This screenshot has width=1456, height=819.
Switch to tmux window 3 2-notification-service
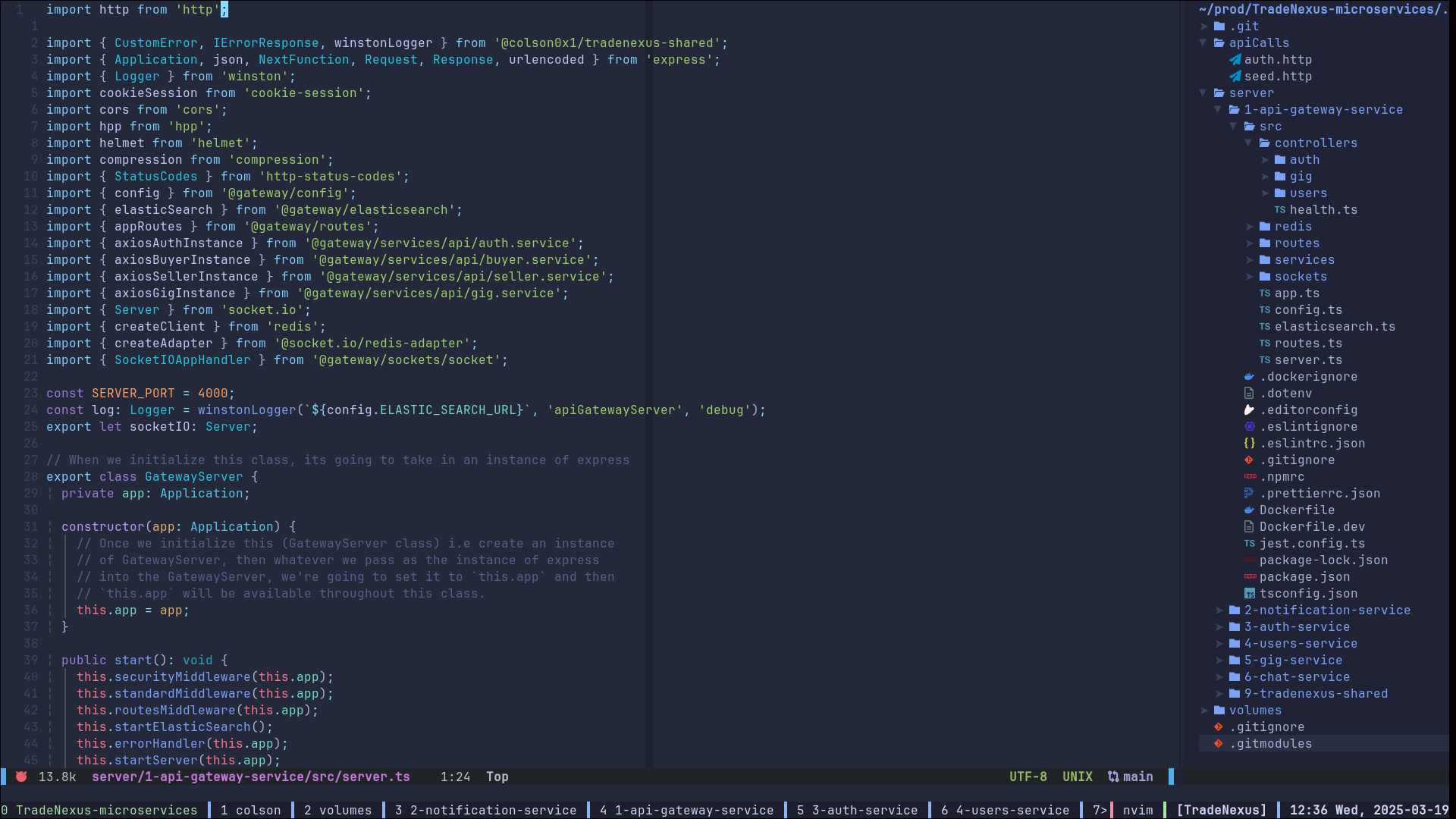click(x=485, y=810)
